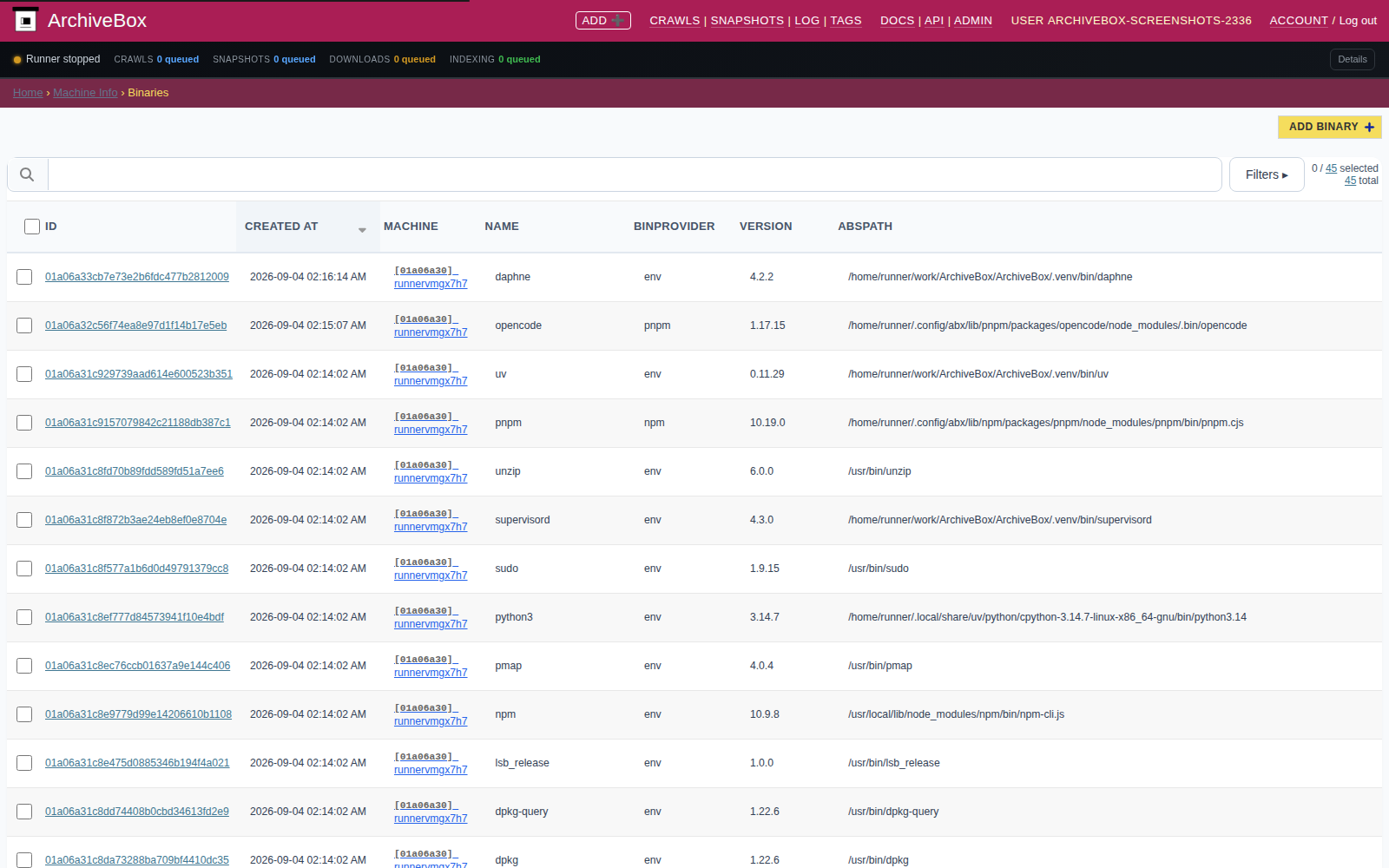Image resolution: width=1389 pixels, height=868 pixels.
Task: Open binary ID 01a06a33cb7e73e2b6fdc477b2812009
Action: (x=137, y=277)
